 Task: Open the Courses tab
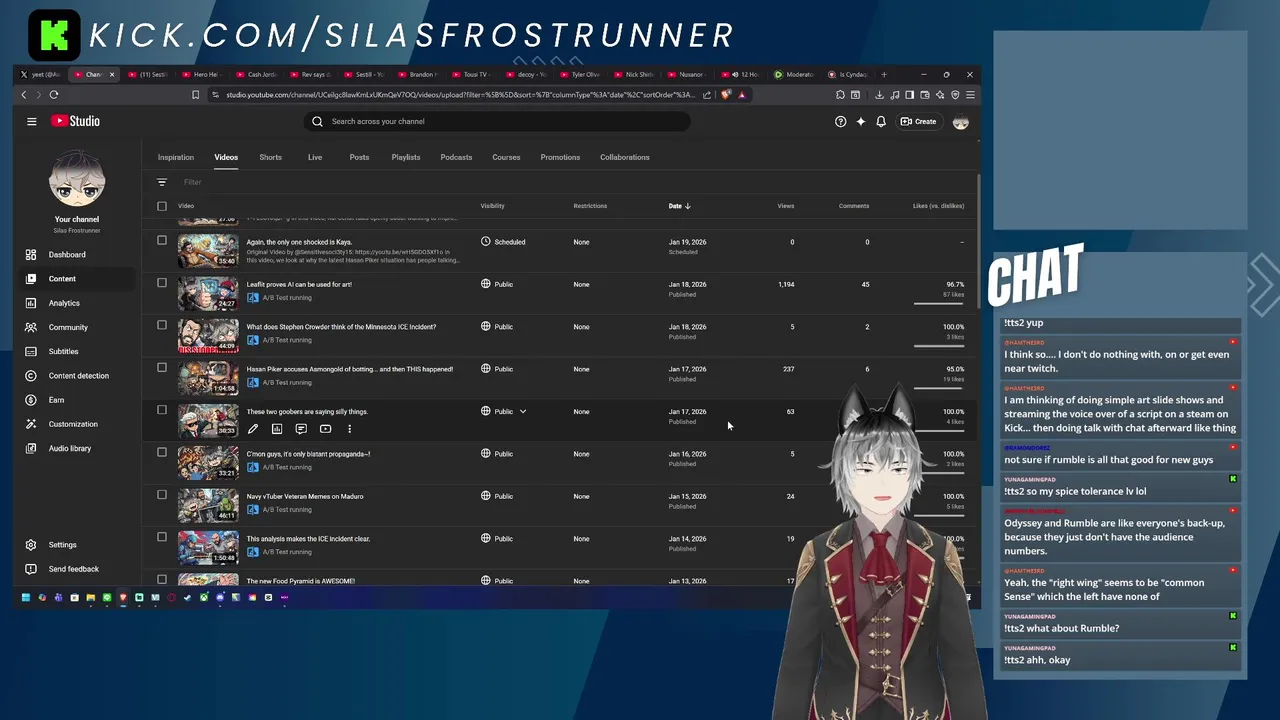coord(506,157)
